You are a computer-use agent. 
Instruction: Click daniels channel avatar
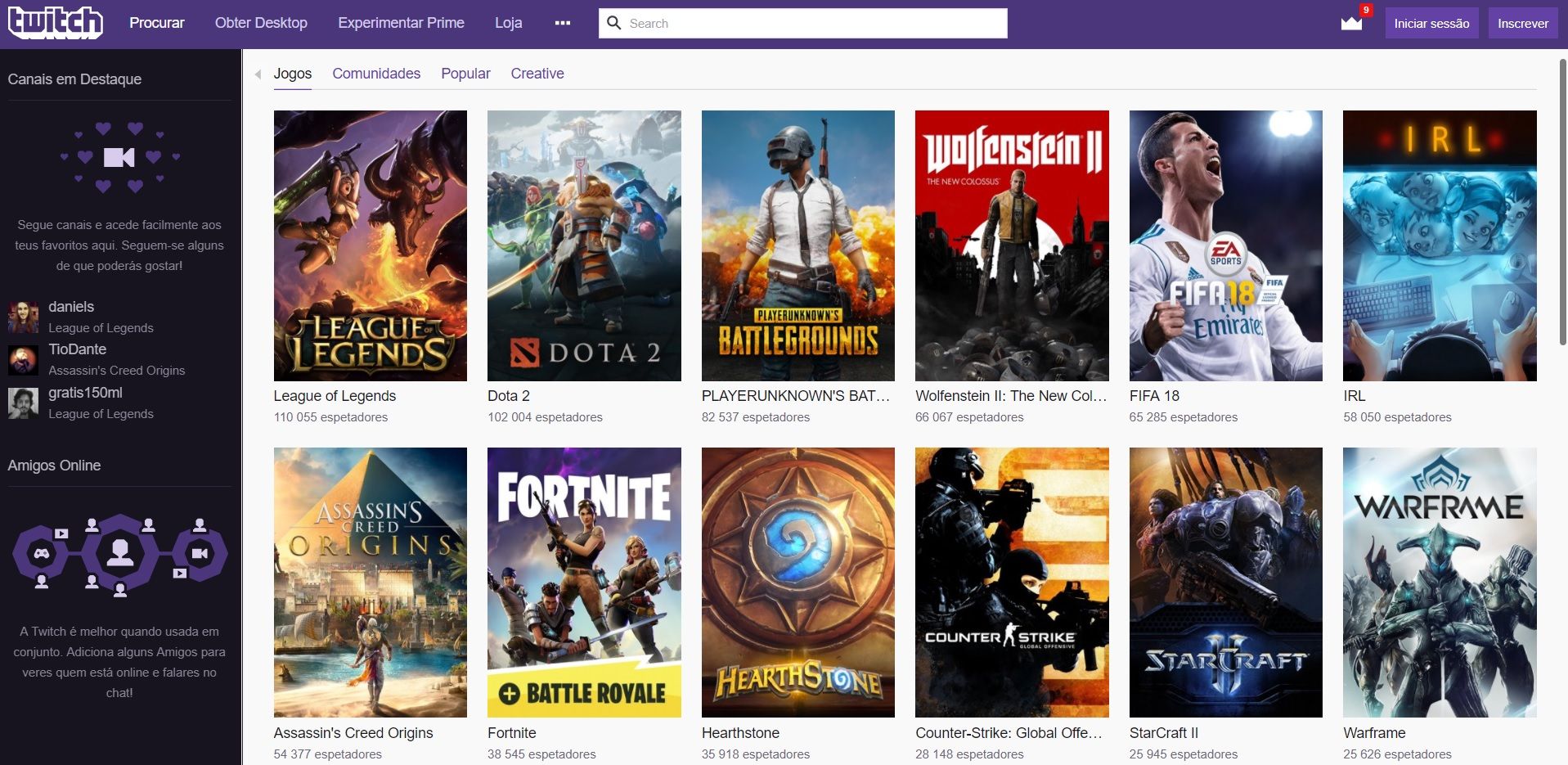(x=23, y=317)
